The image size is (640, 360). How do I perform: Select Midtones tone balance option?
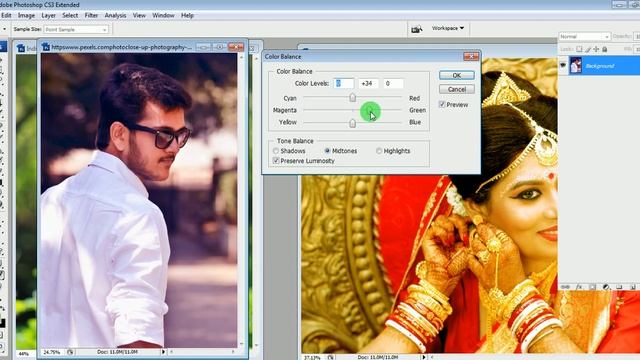coord(327,151)
